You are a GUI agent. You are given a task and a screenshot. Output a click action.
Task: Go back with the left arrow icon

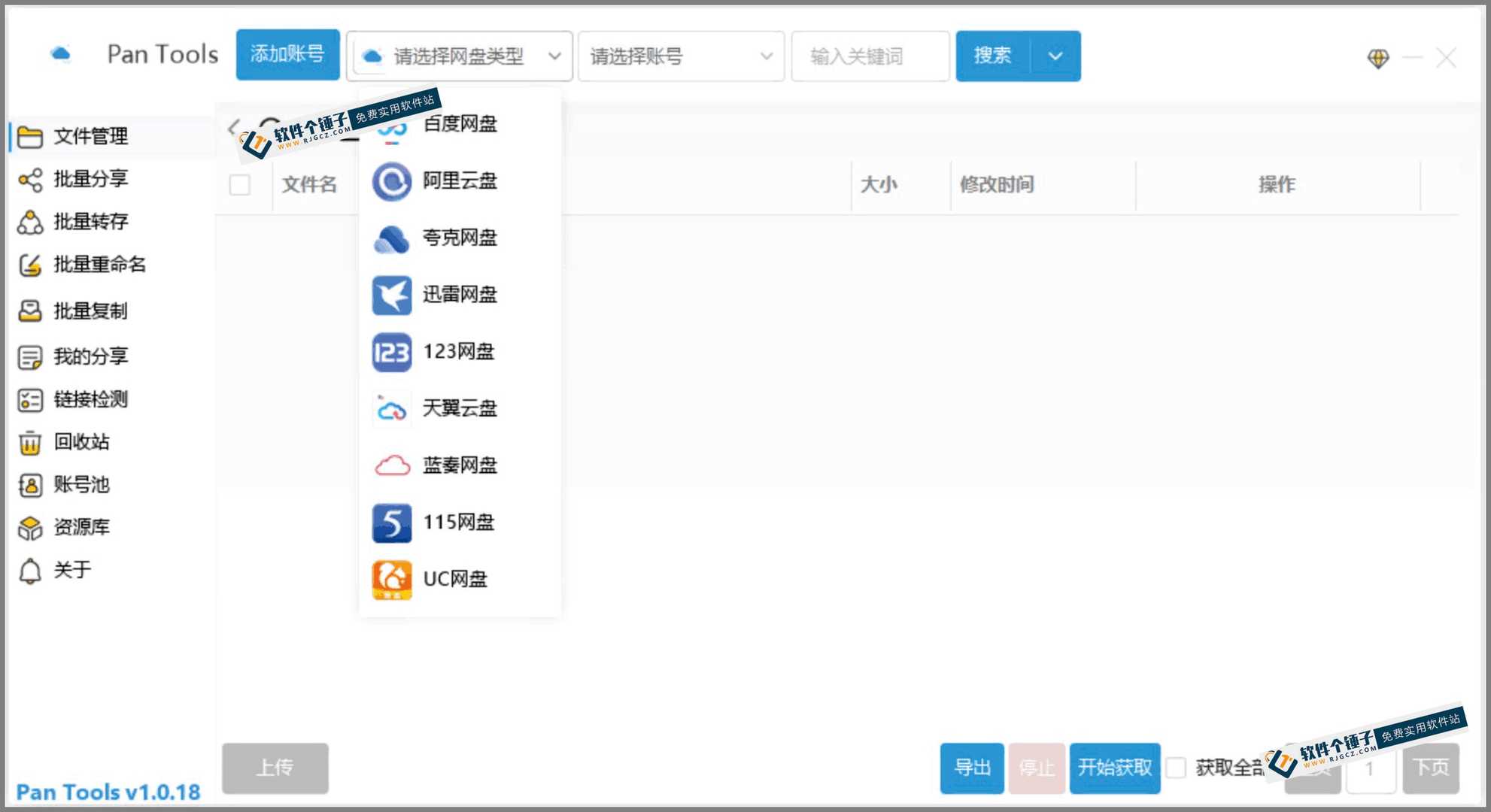pos(234,128)
